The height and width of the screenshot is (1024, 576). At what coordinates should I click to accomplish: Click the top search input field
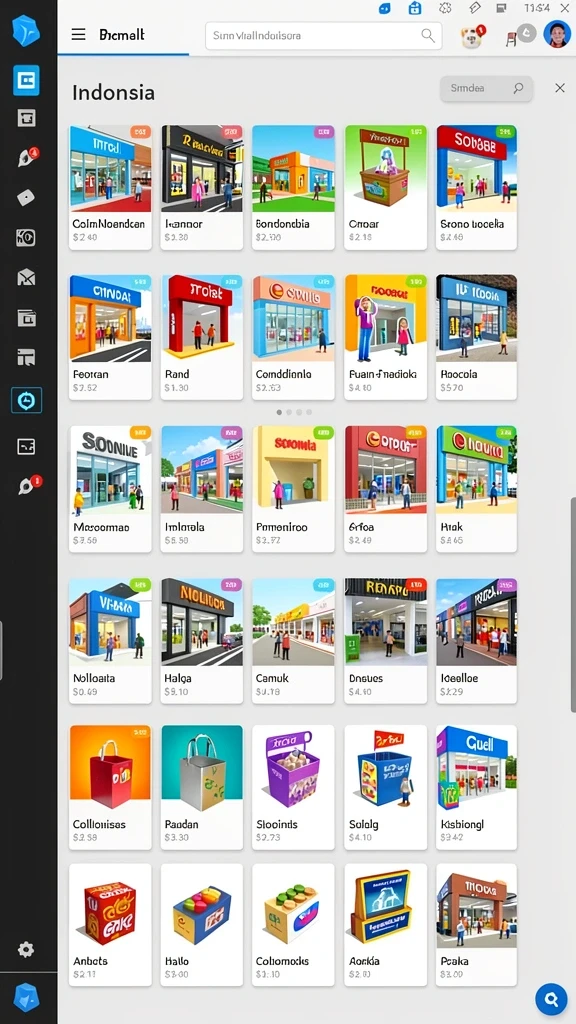click(323, 35)
